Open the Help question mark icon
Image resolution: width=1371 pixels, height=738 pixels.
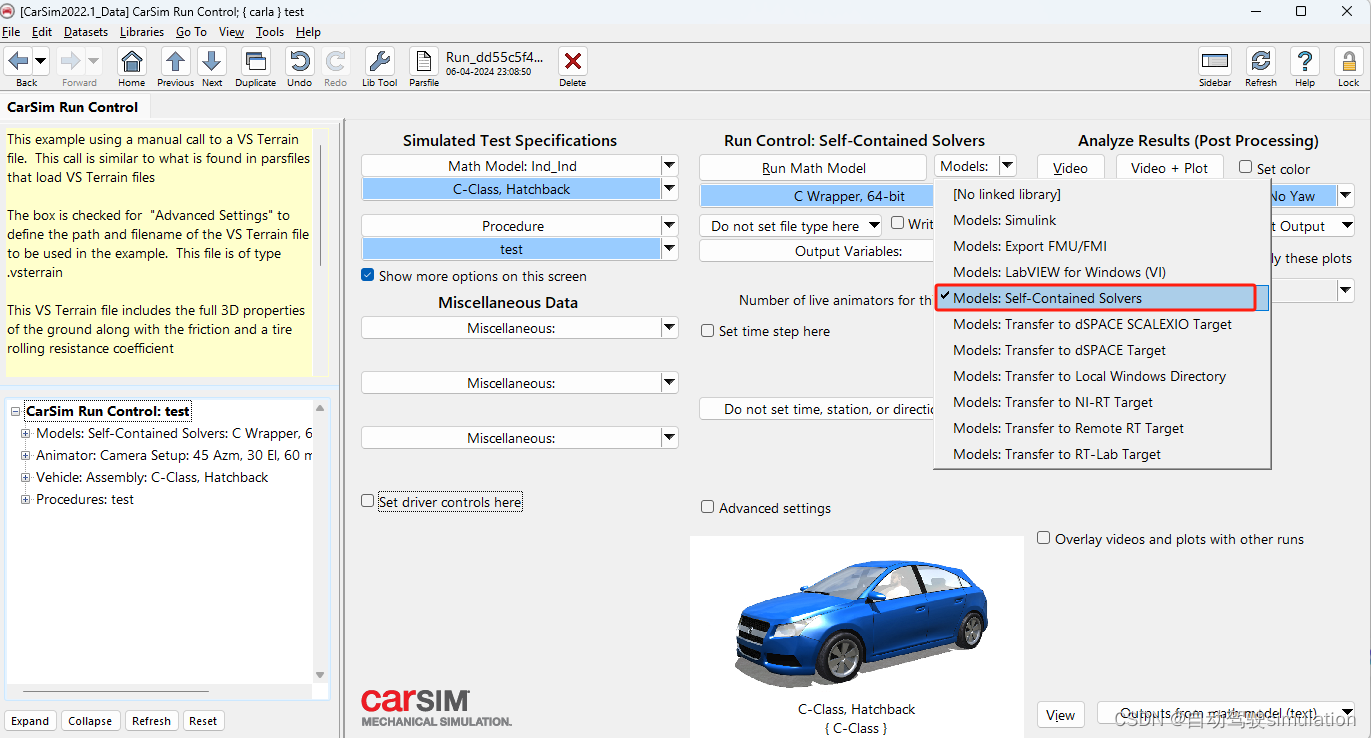[x=1304, y=60]
